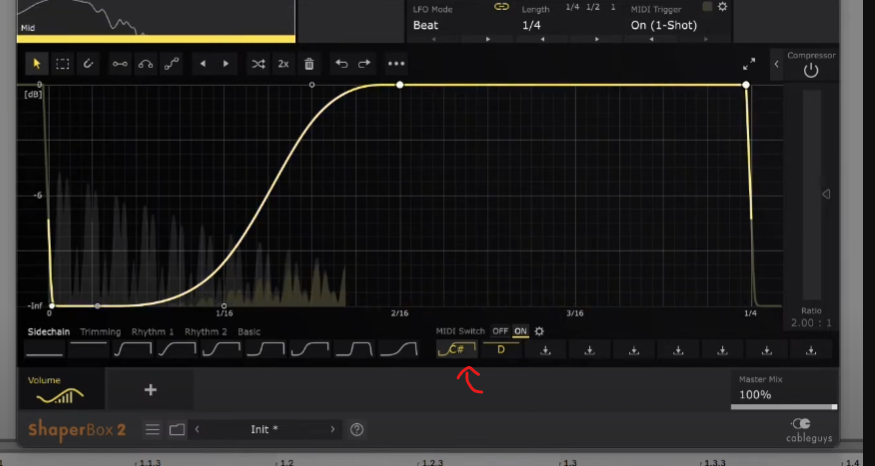Go to next preset after Init
Image resolution: width=875 pixels, height=466 pixels.
(333, 429)
